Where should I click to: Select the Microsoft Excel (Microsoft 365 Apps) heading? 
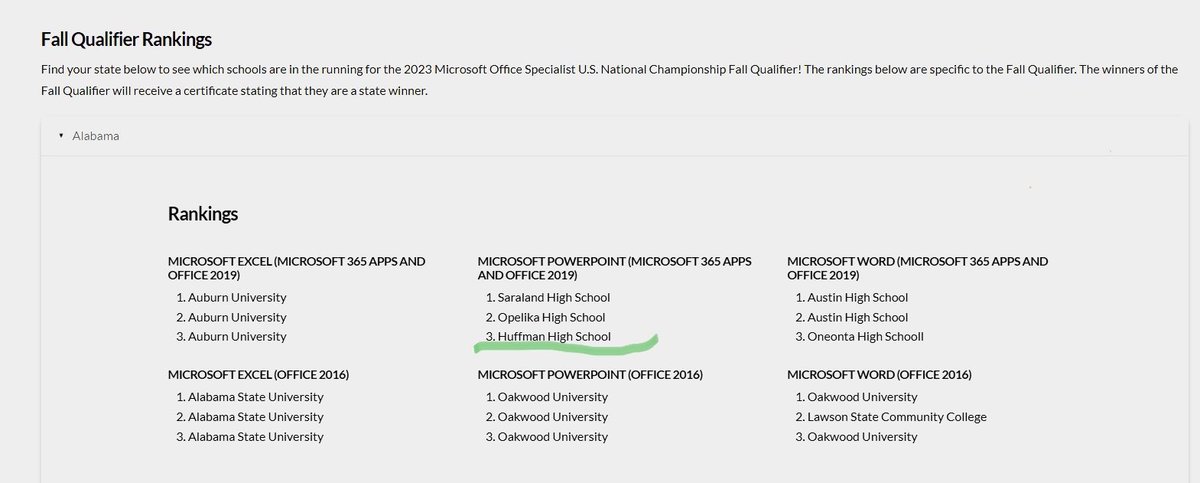pos(297,268)
